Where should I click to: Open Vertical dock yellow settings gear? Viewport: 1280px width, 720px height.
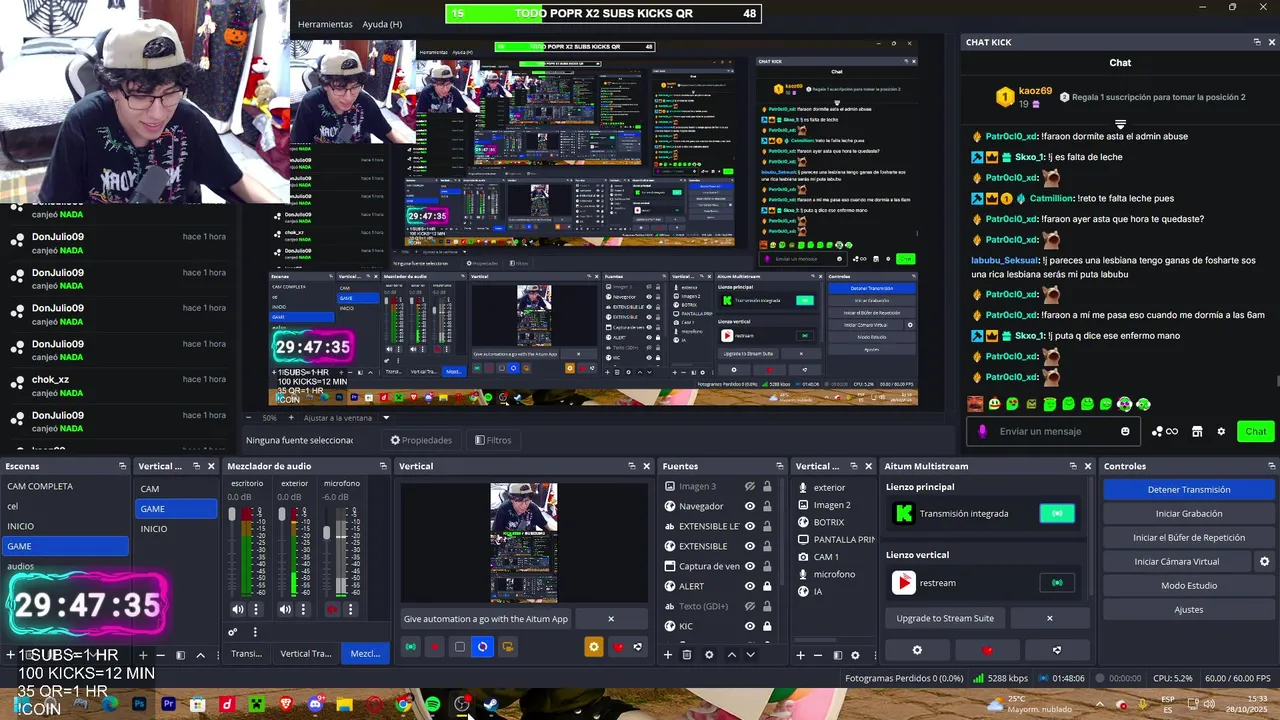click(x=594, y=647)
